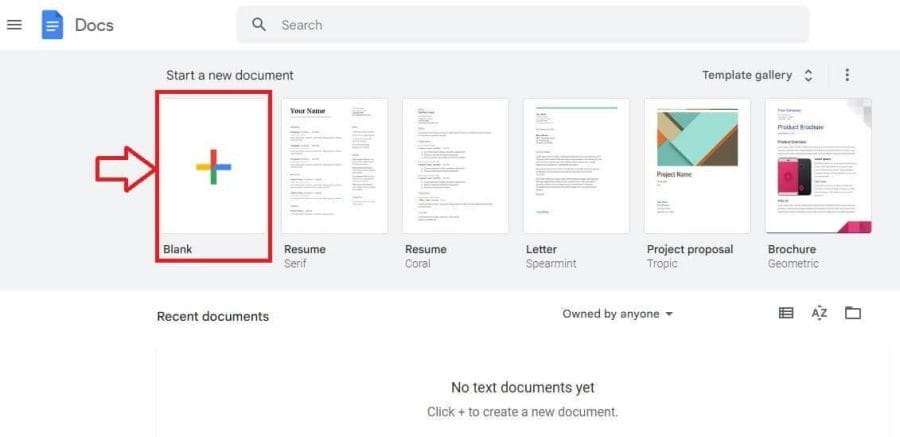Open the Project proposal Tropic template
This screenshot has height=437, width=900.
697,166
